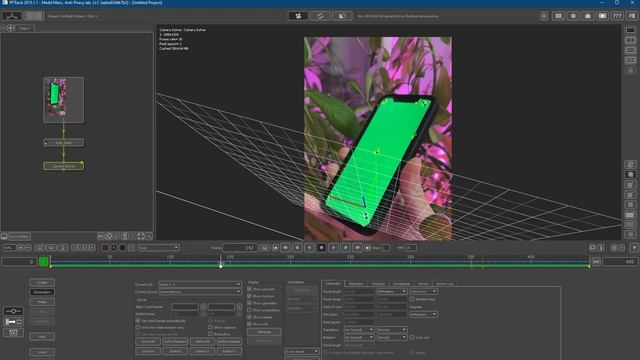This screenshot has width=640, height=360.
Task: Open the Current clip dropdown
Action: click(200, 284)
